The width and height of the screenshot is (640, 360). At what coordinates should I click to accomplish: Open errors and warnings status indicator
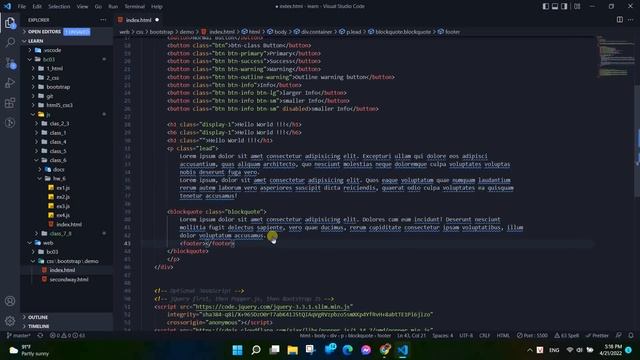click(67, 336)
